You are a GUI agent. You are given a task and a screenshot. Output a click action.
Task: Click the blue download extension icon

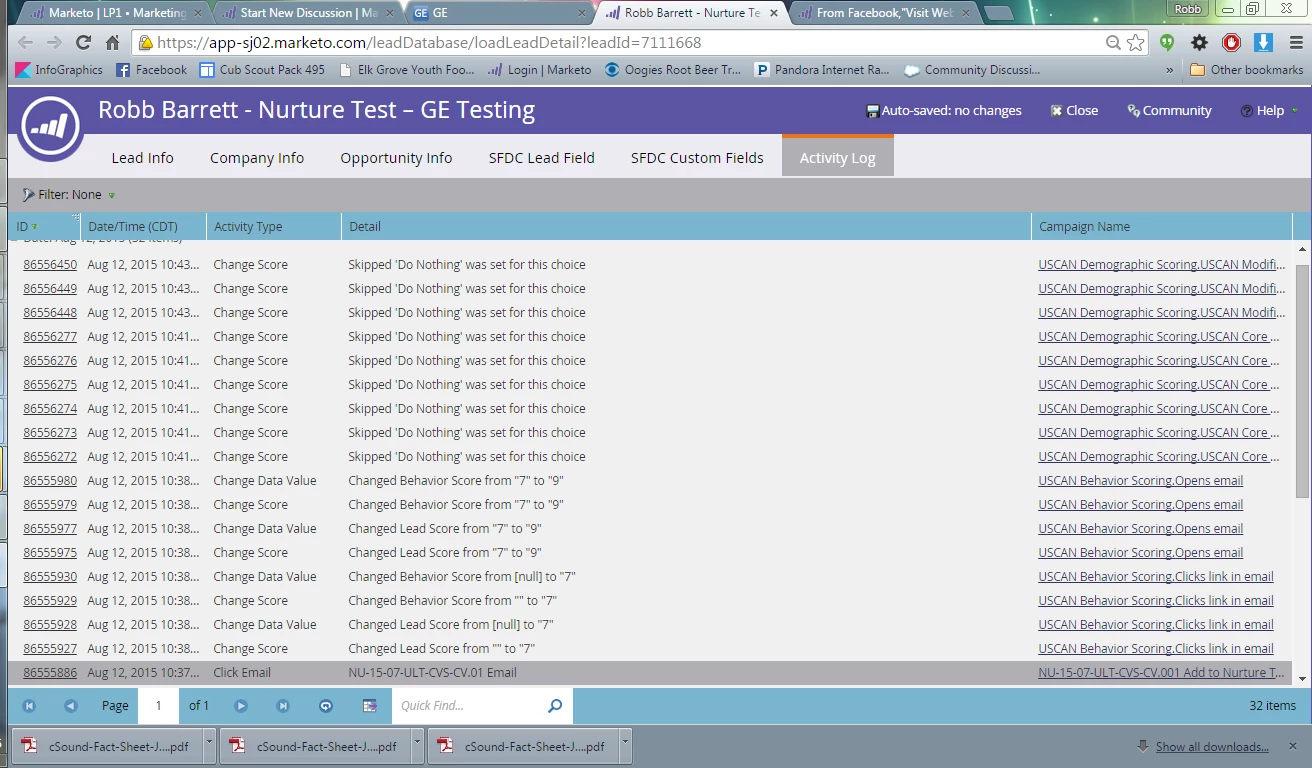[x=1263, y=43]
